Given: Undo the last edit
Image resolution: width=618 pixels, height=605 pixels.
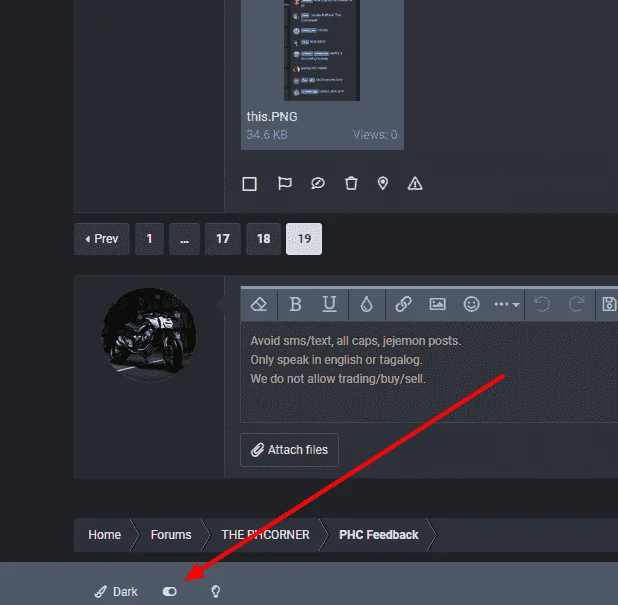Looking at the screenshot, I should (x=542, y=304).
